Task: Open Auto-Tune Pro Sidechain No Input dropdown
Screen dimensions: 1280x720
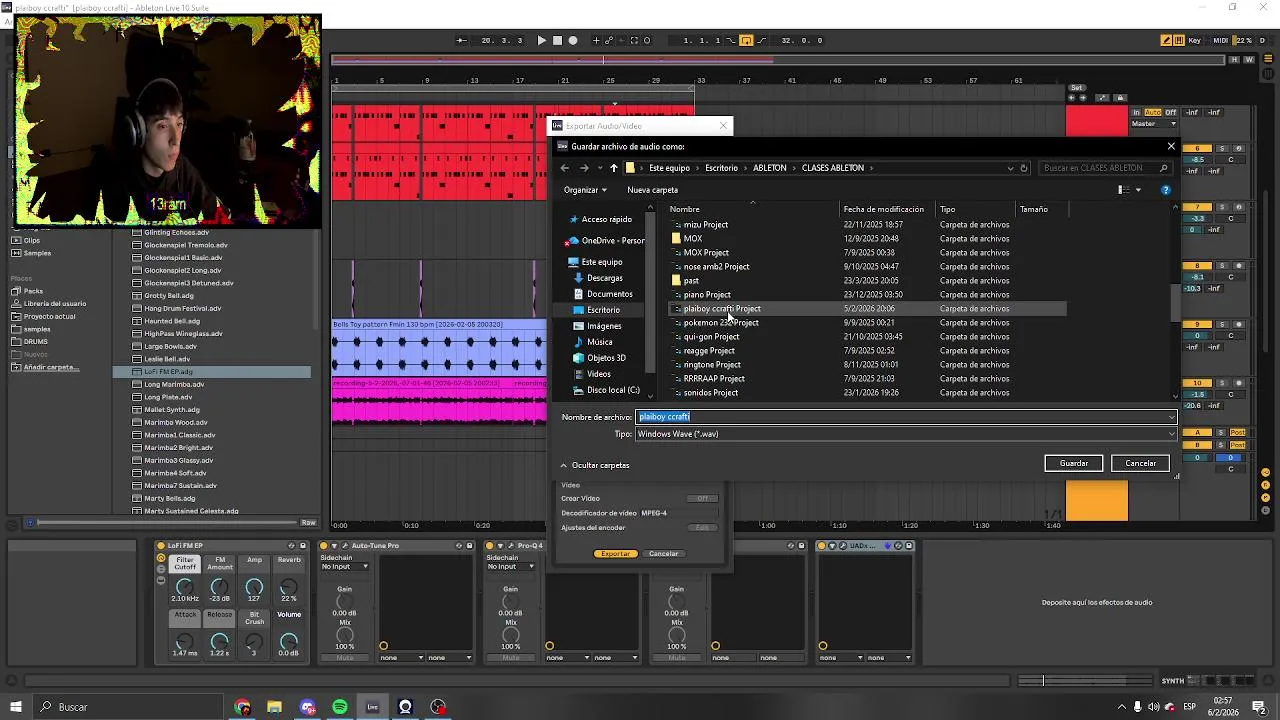Action: tap(345, 567)
